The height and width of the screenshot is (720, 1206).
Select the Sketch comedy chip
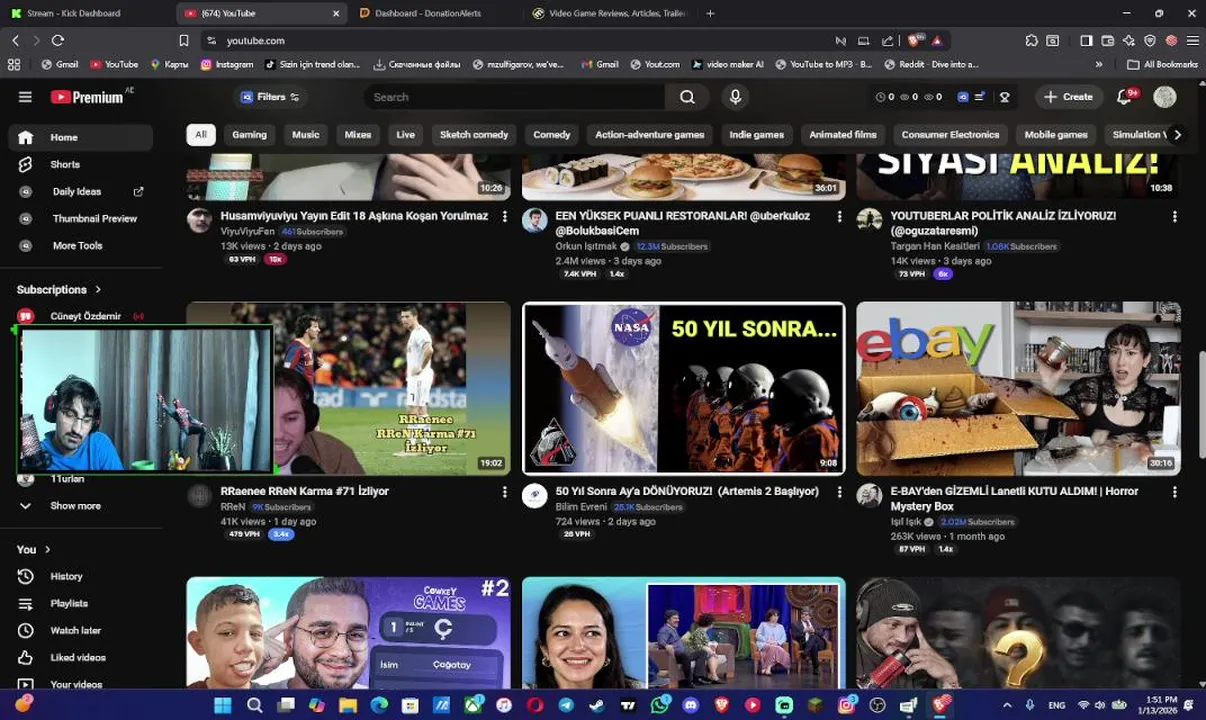click(x=474, y=135)
